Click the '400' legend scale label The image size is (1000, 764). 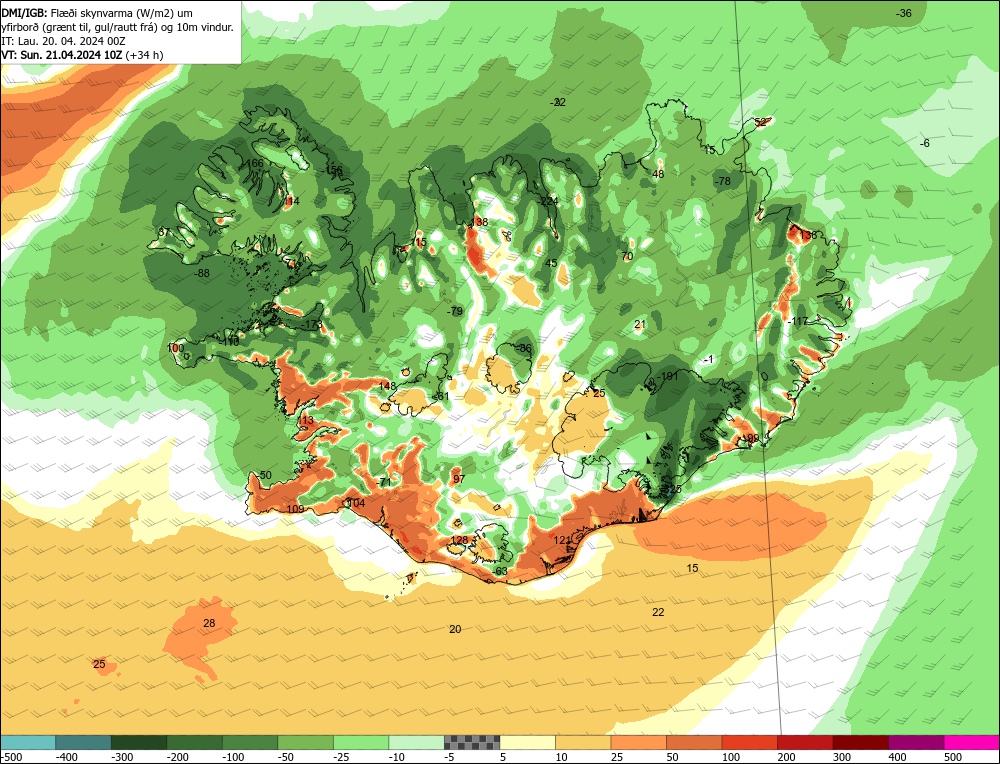[x=897, y=757]
